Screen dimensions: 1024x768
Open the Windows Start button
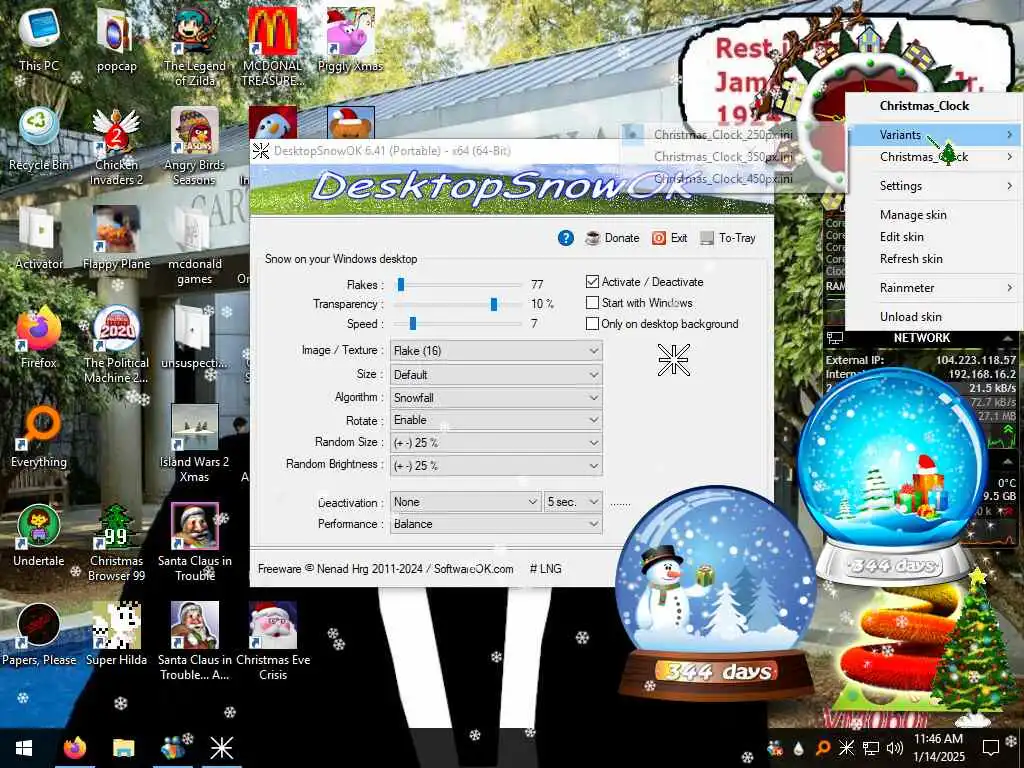pos(24,748)
